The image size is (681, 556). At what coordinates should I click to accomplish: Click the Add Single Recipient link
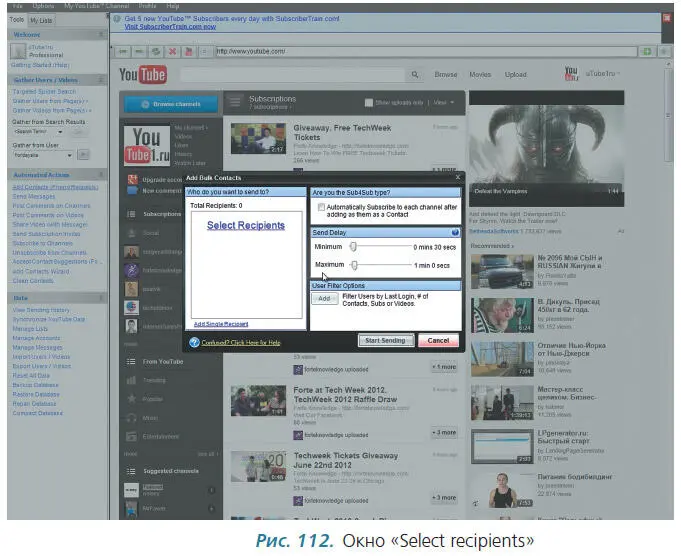pyautogui.click(x=221, y=324)
